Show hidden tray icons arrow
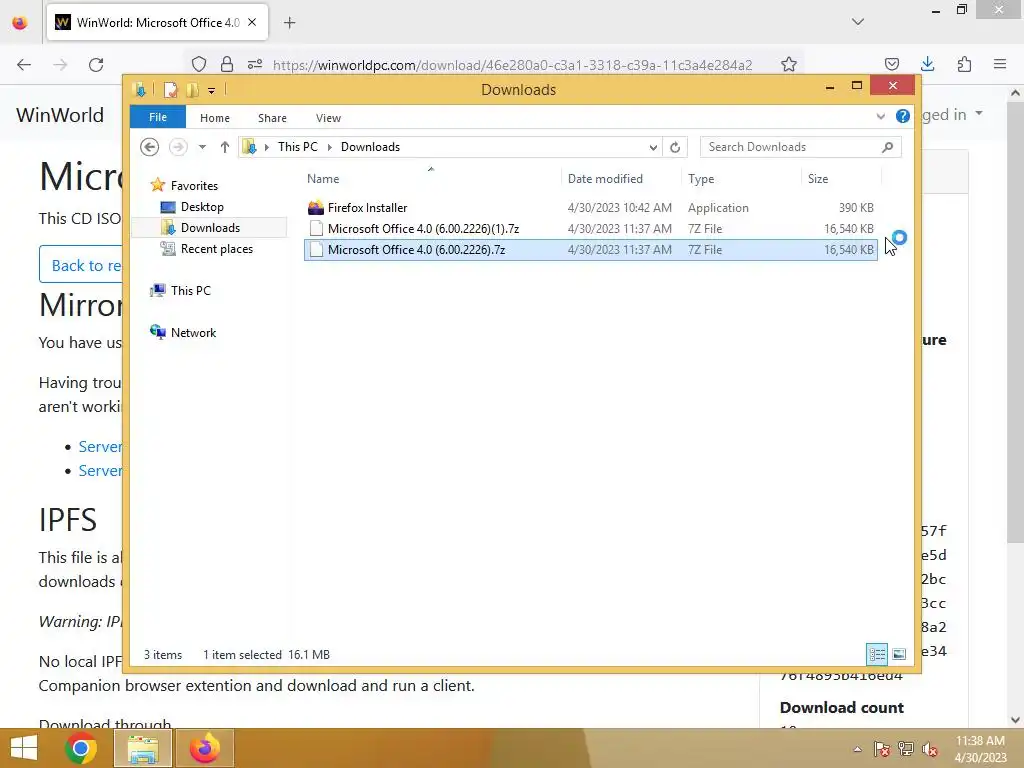Image resolution: width=1024 pixels, height=768 pixels. (857, 749)
